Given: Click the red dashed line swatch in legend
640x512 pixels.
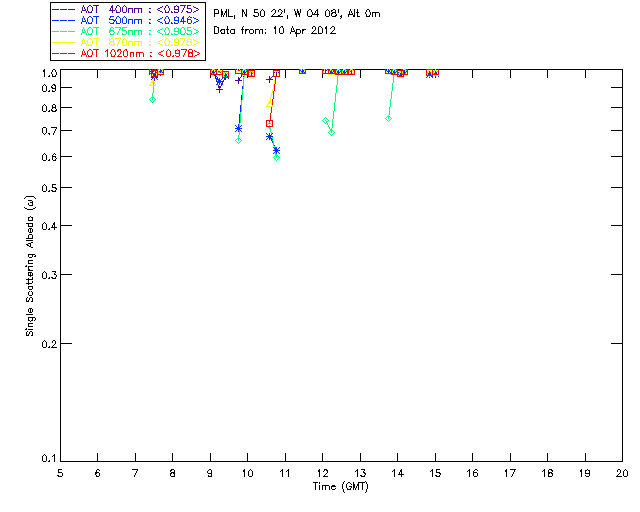Looking at the screenshot, I should coord(64,54).
